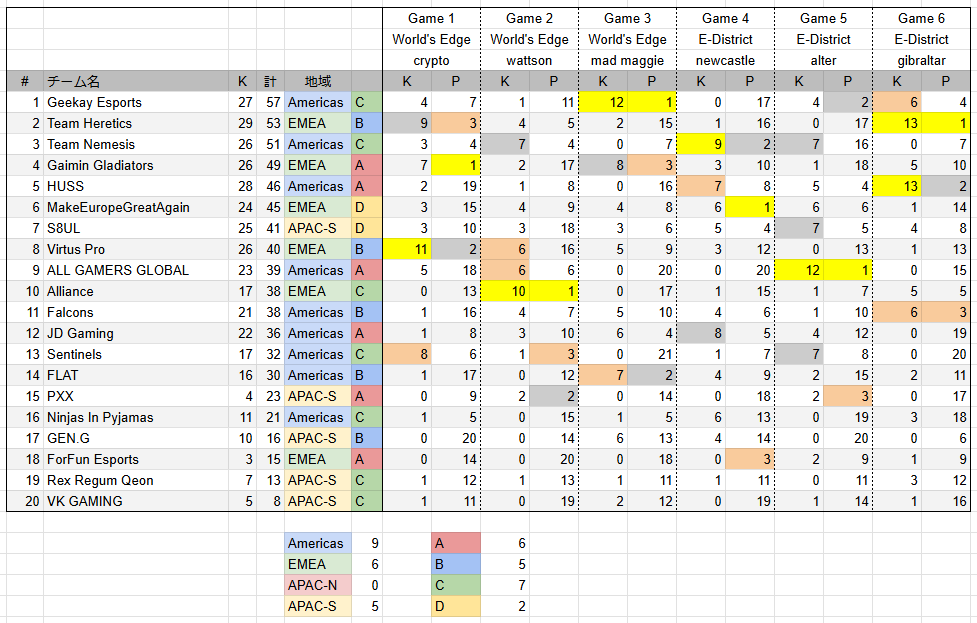Select the green 'C' group legend cell

[455, 585]
